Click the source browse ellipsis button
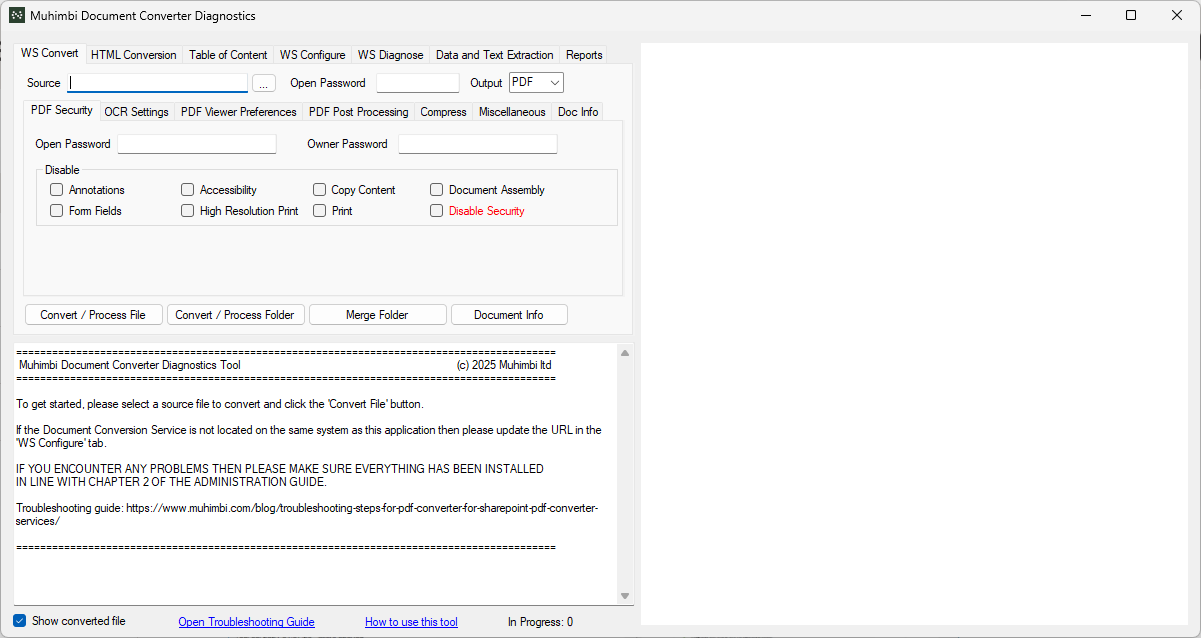Screen dimensions: 1201x638 click(264, 83)
